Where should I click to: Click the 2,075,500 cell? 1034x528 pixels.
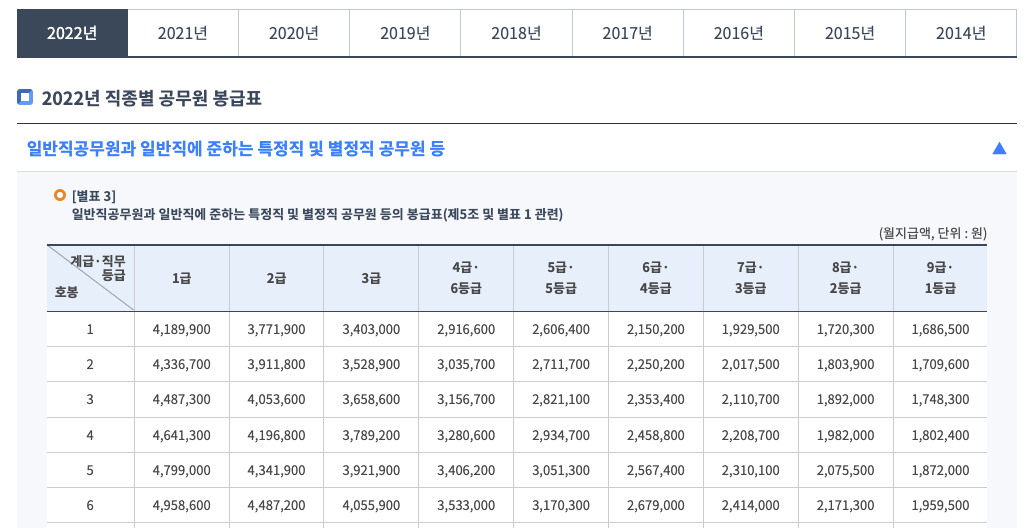[x=845, y=470]
